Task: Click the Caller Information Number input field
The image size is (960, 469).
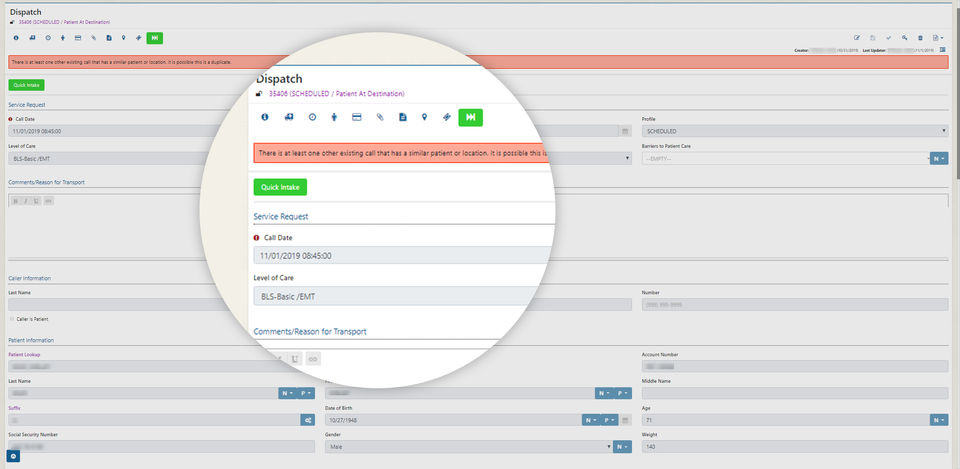Action: [795, 304]
